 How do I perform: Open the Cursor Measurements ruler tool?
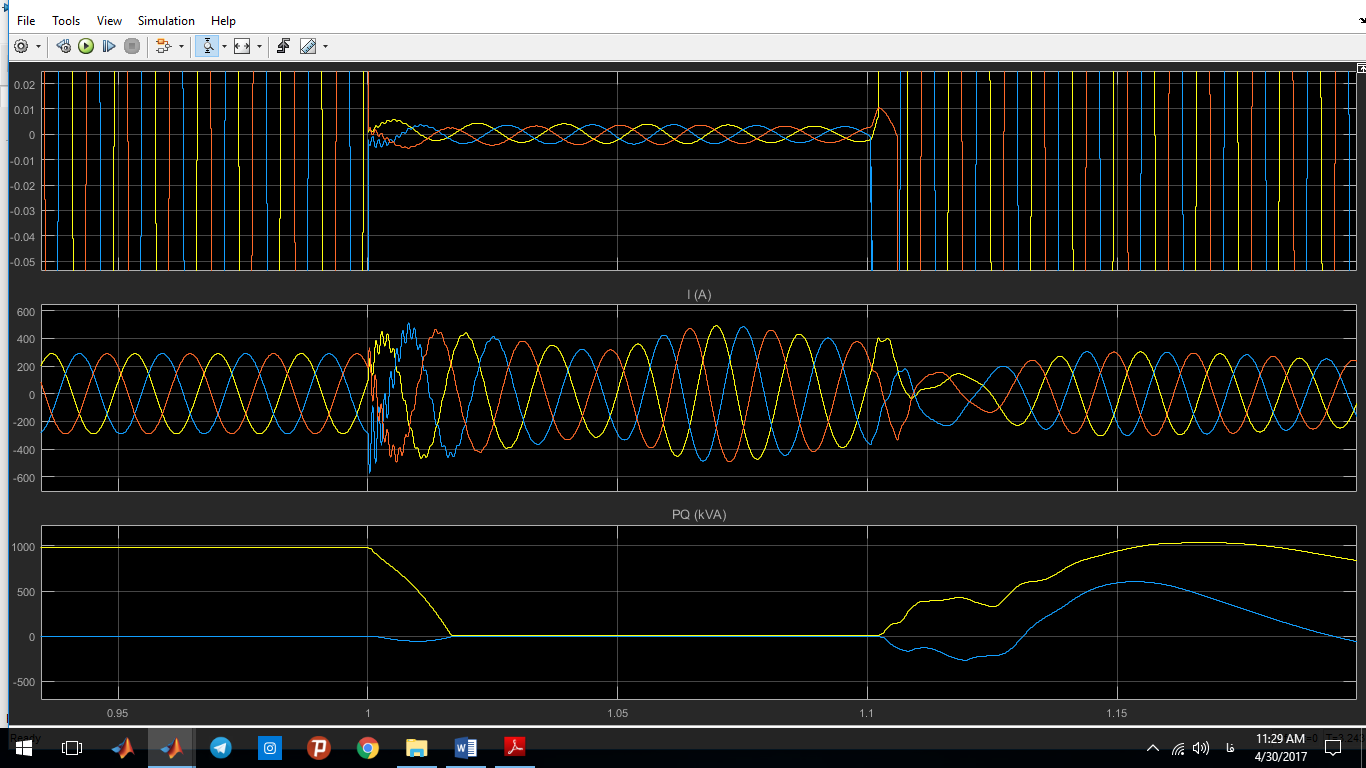pyautogui.click(x=308, y=46)
